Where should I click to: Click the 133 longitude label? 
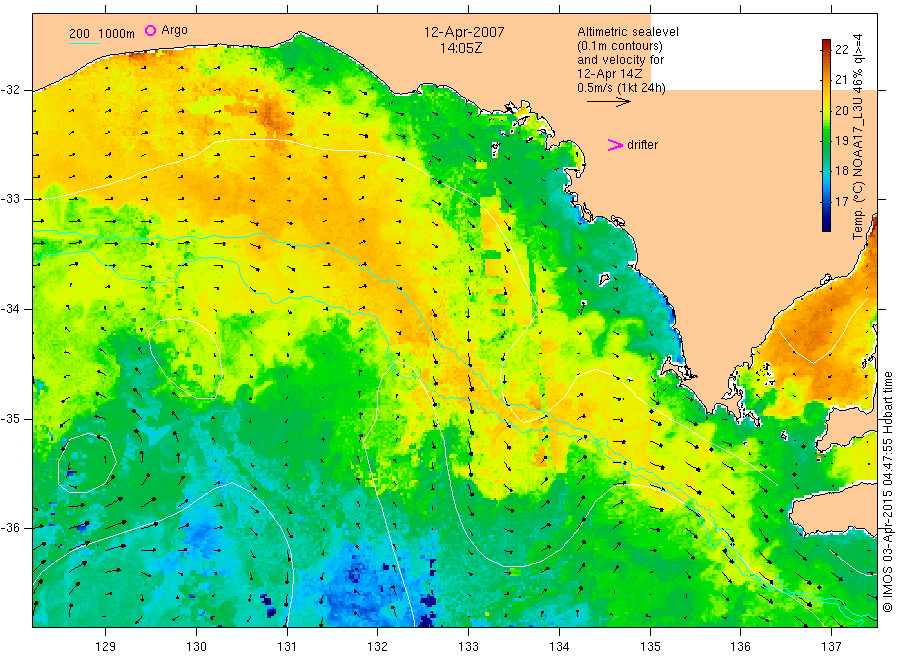click(x=468, y=647)
